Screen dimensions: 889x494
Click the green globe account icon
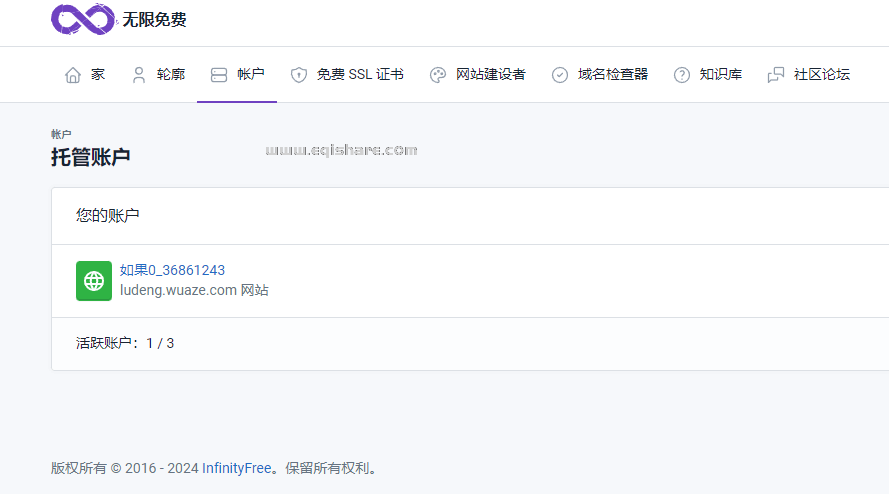[94, 281]
